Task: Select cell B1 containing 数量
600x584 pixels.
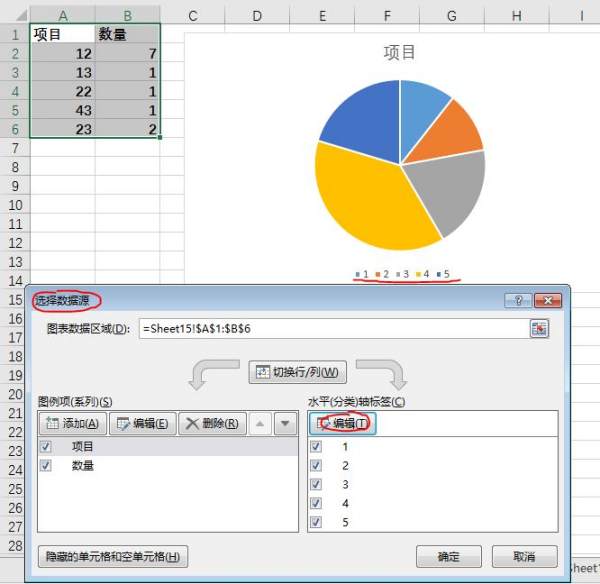Action: coord(127,34)
